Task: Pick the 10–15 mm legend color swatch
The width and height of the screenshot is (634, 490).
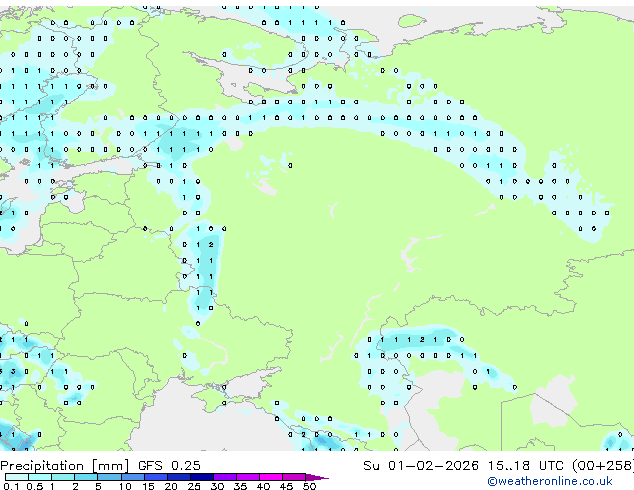Action: (x=132, y=477)
